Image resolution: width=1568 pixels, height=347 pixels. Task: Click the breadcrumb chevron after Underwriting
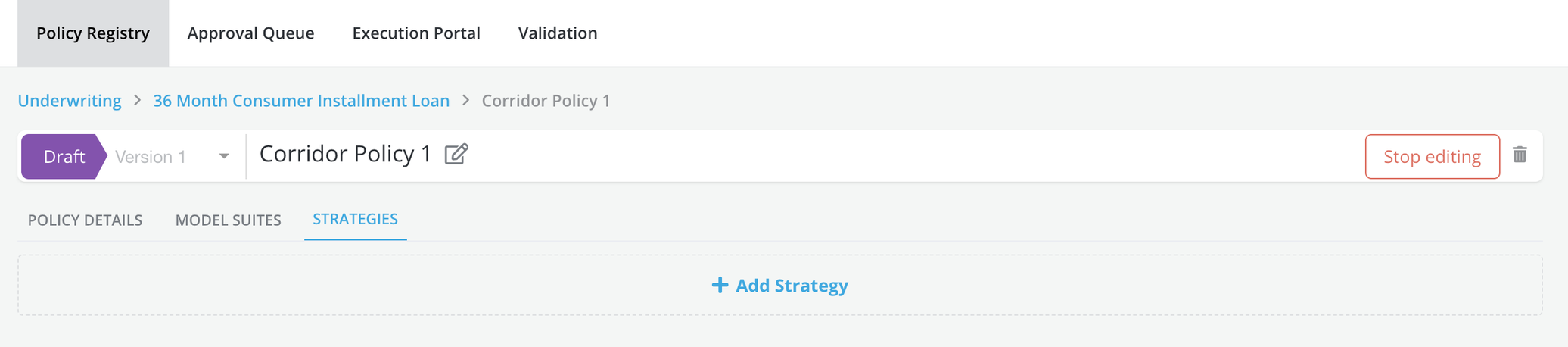pos(137,100)
